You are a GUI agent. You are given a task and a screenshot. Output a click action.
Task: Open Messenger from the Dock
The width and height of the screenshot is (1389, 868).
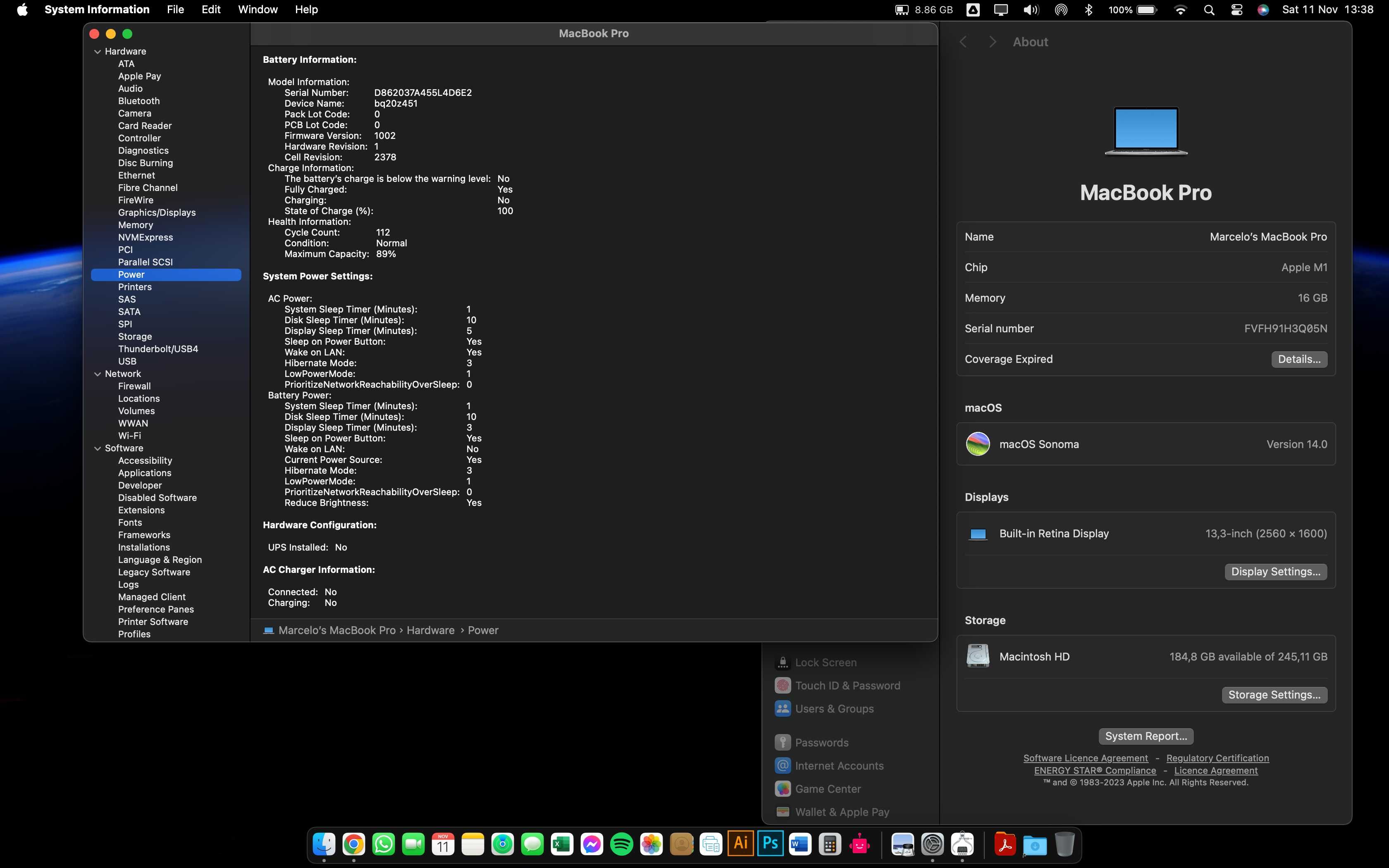(x=592, y=844)
